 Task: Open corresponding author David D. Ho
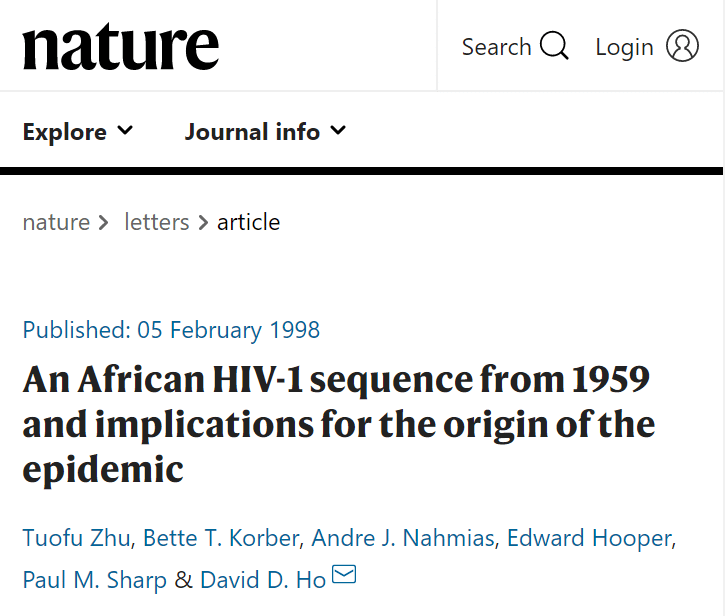pyautogui.click(x=261, y=580)
